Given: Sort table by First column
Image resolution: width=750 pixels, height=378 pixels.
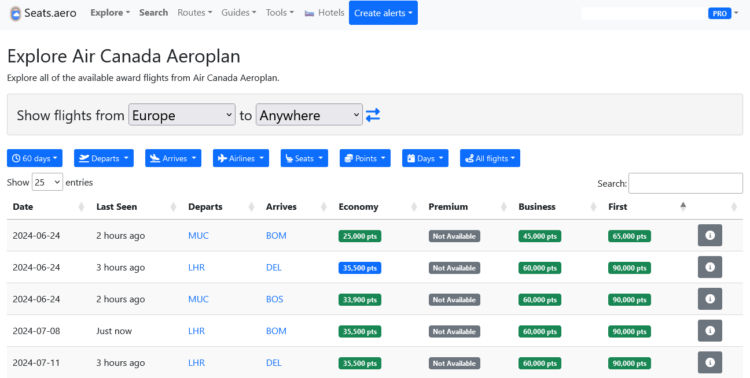Looking at the screenshot, I should click(647, 207).
